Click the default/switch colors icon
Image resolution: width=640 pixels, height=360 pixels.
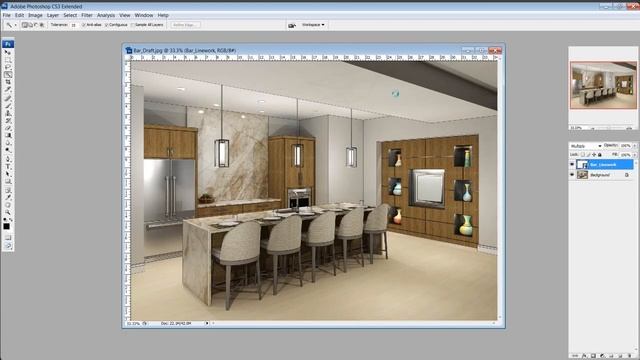[x=7, y=220]
